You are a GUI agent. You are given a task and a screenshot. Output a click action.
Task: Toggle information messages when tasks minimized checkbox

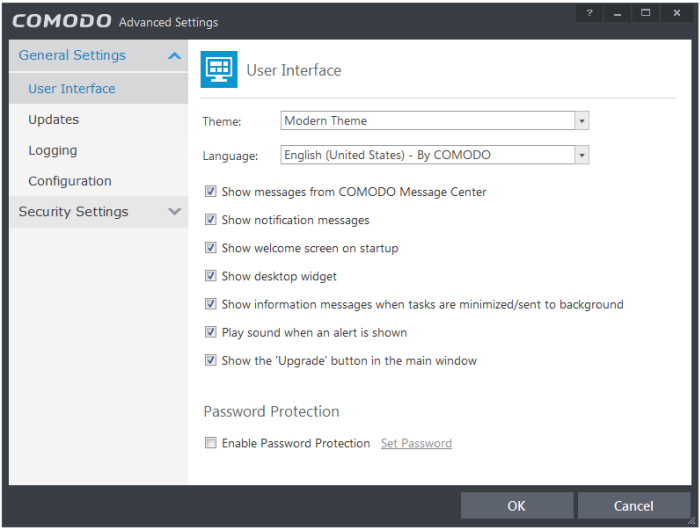pos(211,304)
